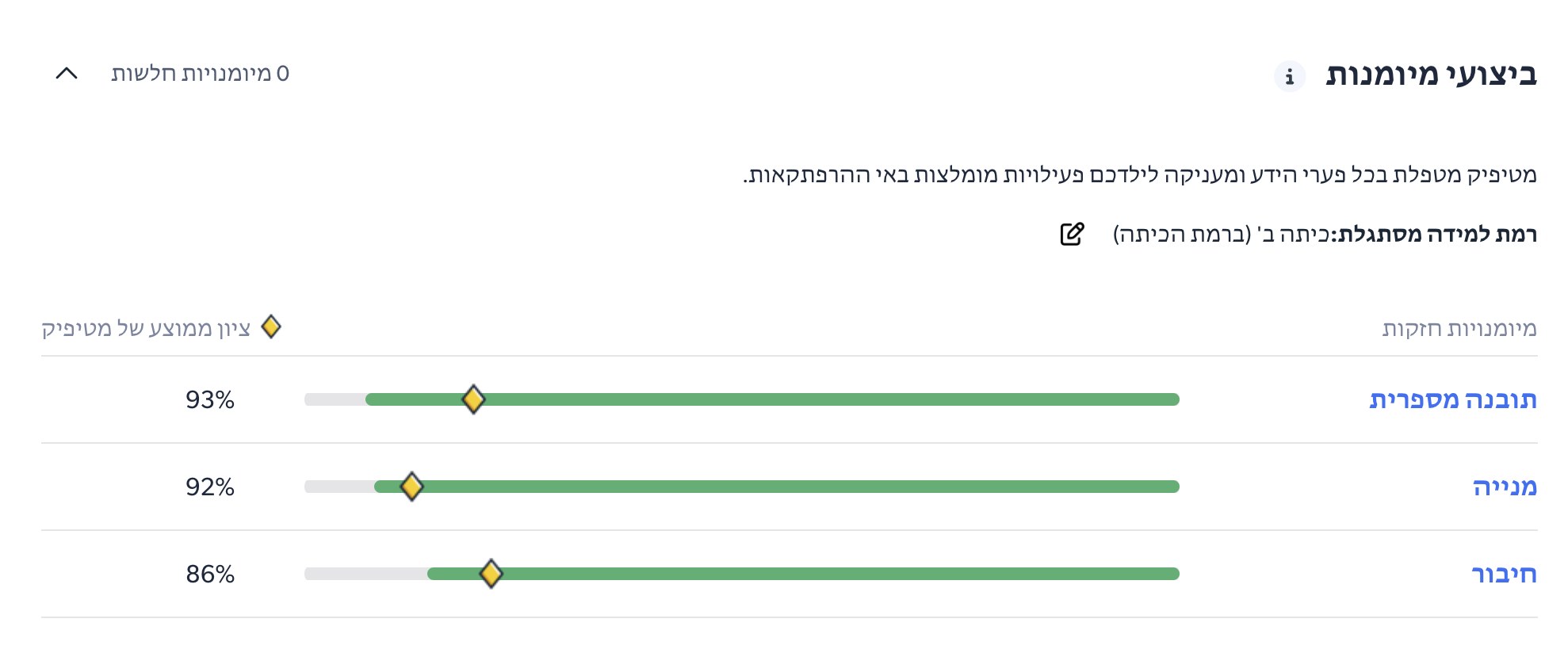Click the green progress bar for מנייה
The image size is (1568, 653).
(x=793, y=487)
